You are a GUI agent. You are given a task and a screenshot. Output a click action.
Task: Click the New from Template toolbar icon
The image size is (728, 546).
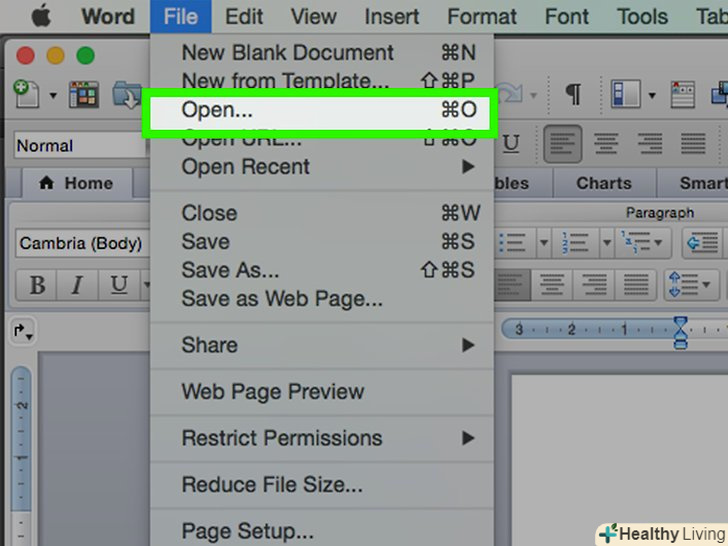[84, 94]
